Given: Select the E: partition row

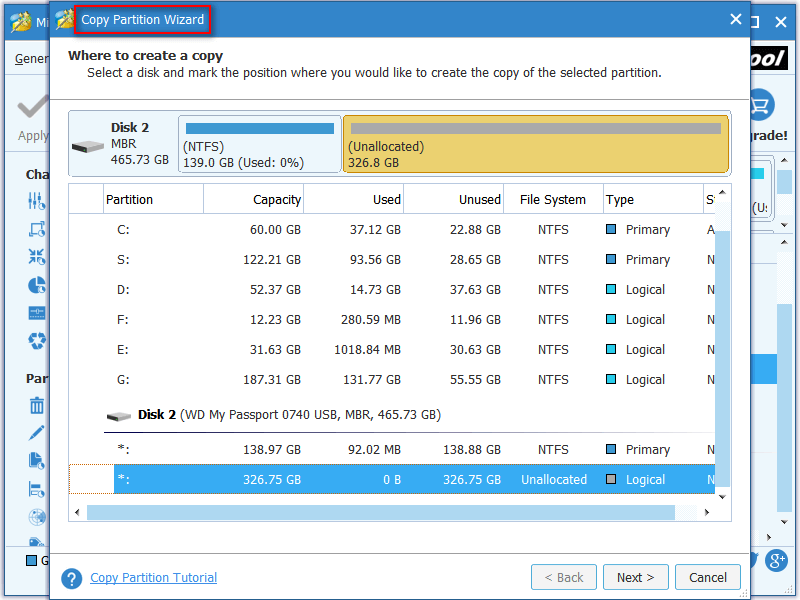Looking at the screenshot, I should [392, 350].
